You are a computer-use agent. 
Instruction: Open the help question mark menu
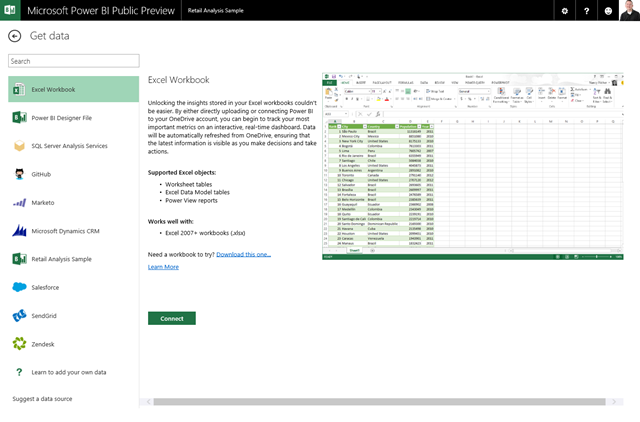click(587, 11)
